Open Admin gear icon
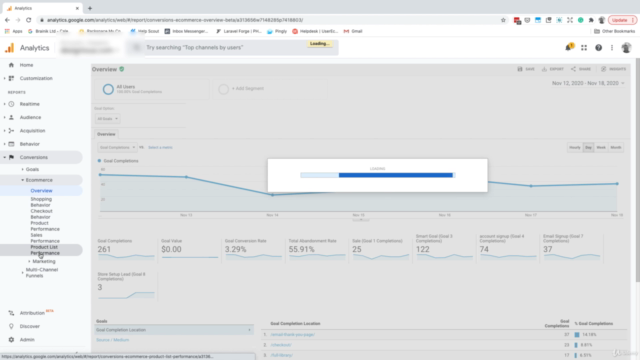 click(11, 340)
